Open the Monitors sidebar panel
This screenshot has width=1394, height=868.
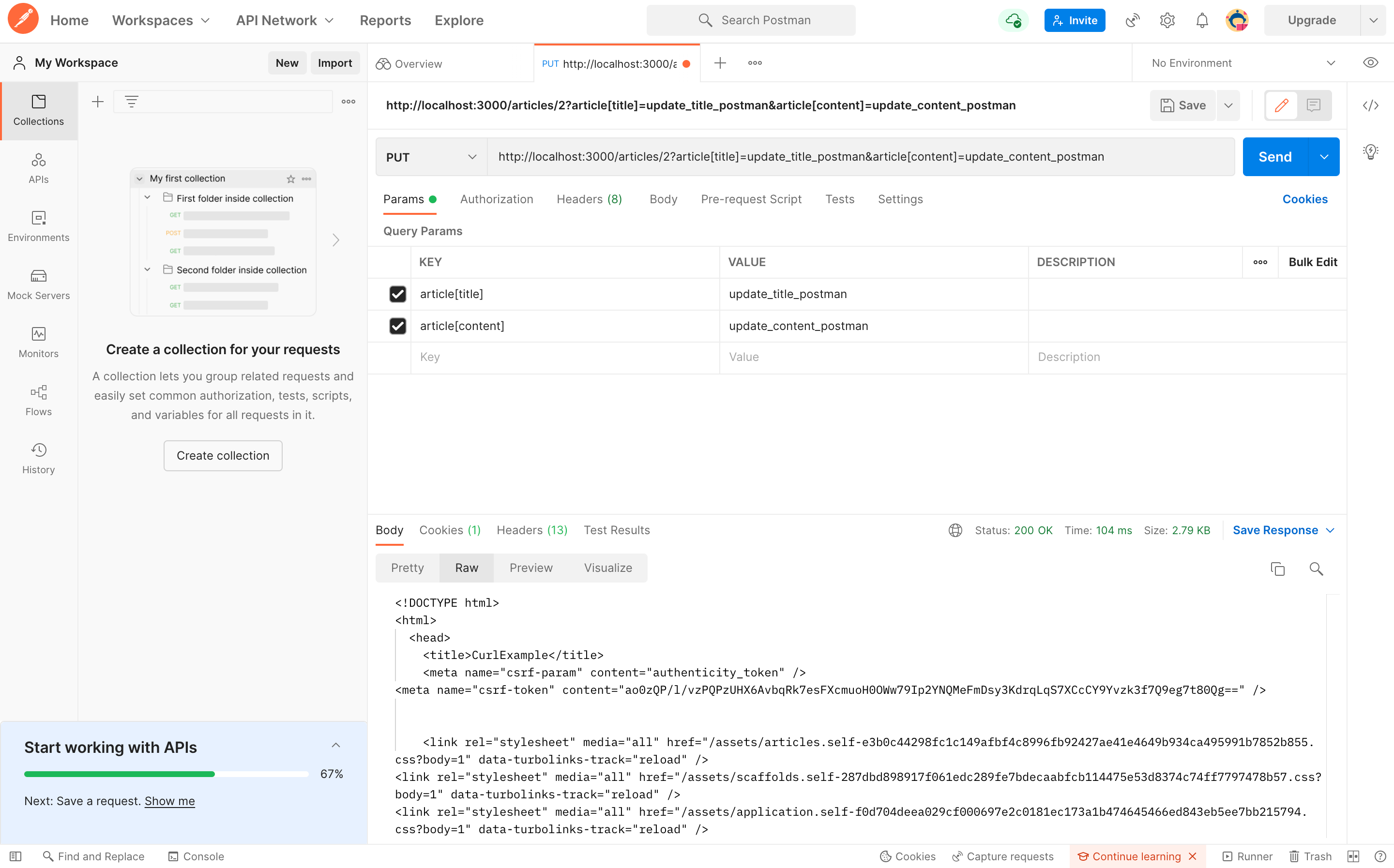pyautogui.click(x=38, y=342)
